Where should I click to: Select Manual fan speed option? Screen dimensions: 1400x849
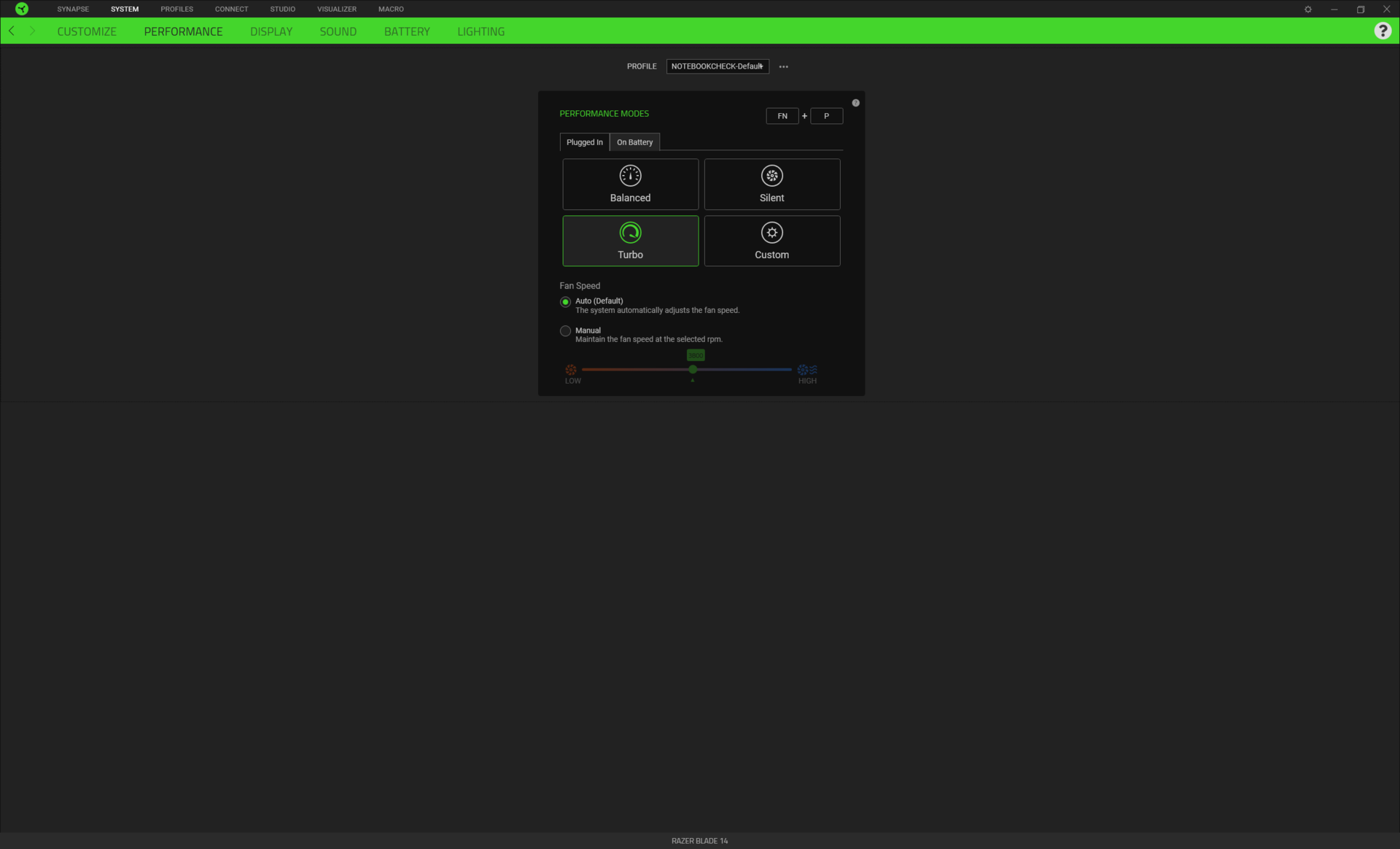(565, 331)
